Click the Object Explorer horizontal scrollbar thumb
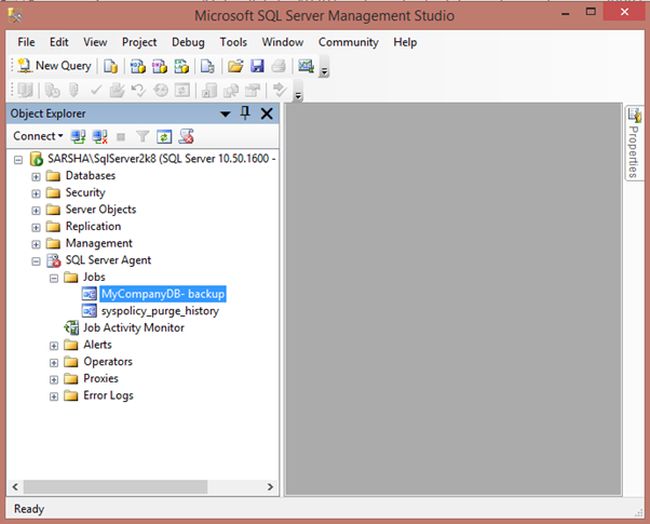The image size is (650, 524). [115, 487]
